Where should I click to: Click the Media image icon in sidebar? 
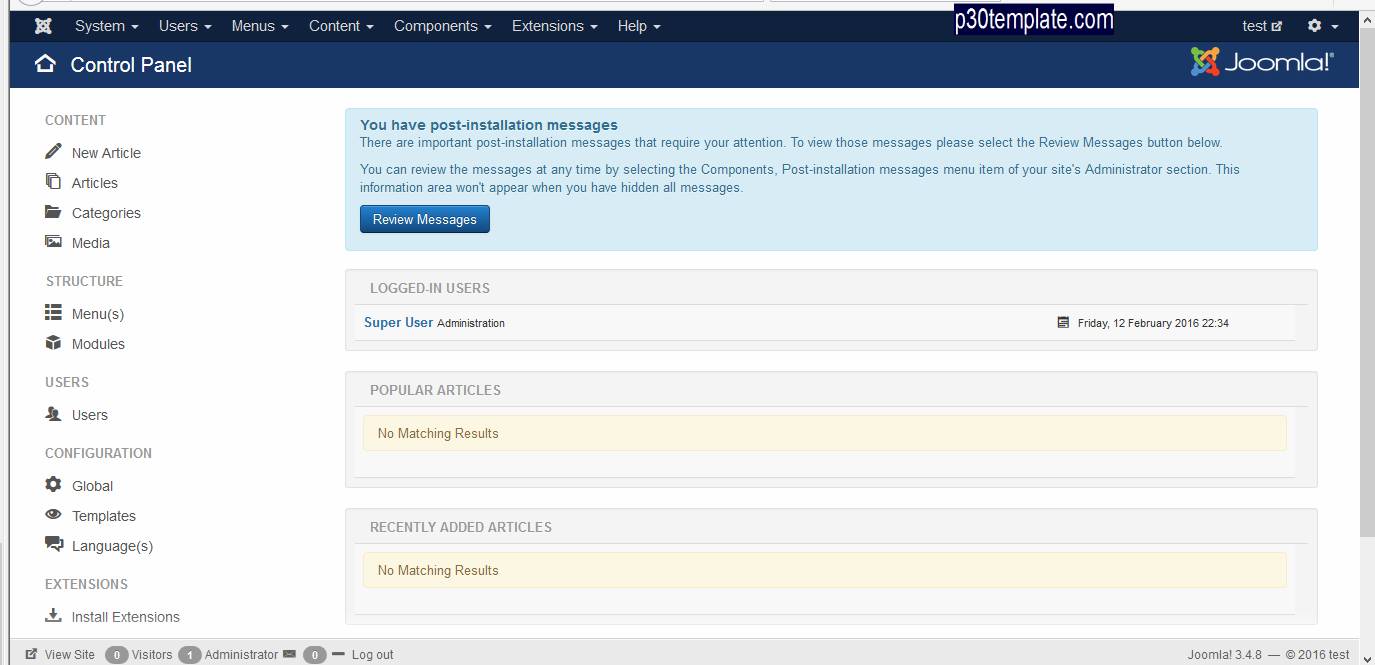point(53,242)
